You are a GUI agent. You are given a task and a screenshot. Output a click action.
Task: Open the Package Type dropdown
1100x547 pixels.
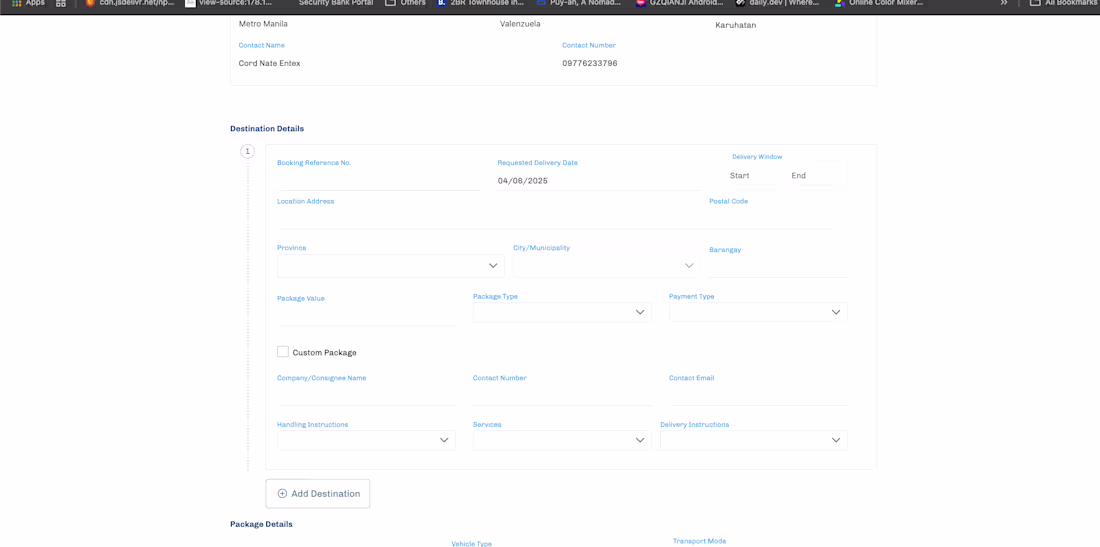click(562, 312)
